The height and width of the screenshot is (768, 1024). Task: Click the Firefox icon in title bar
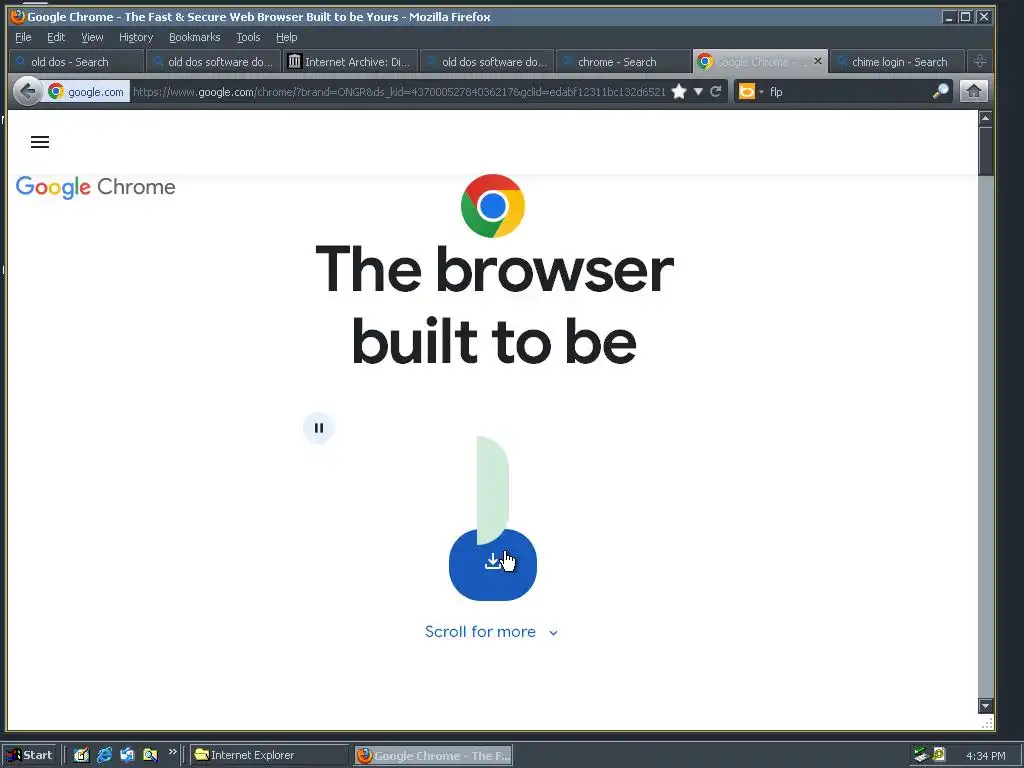(x=18, y=16)
